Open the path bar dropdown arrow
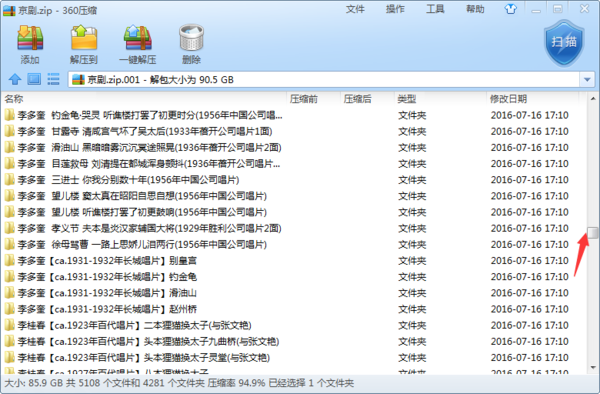This screenshot has height=394, width=600. pyautogui.click(x=587, y=80)
